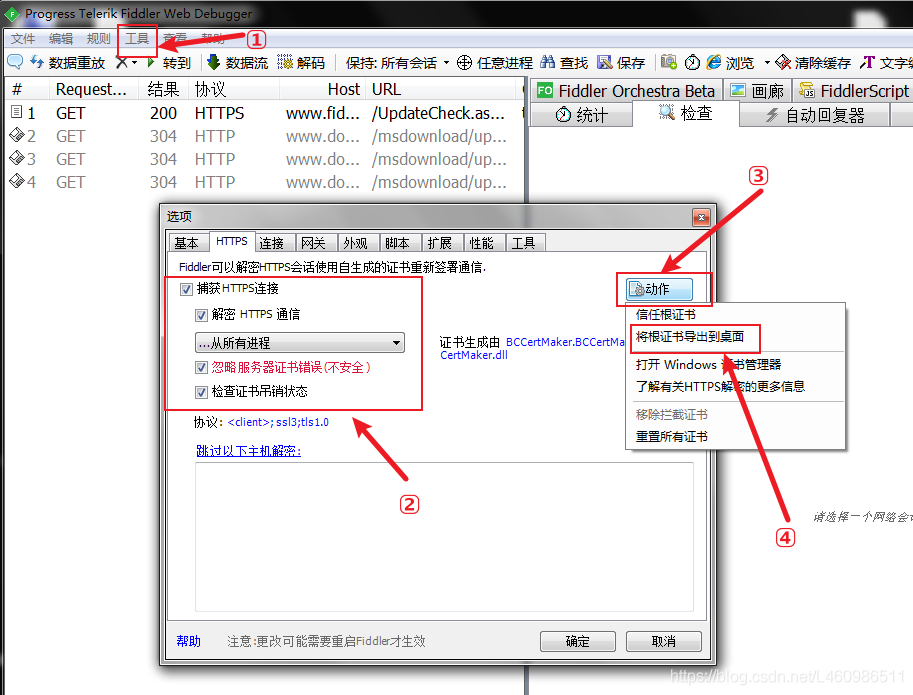Screen dimensions: 913x695
Task: Click the 取消 cancel button
Action: pos(664,641)
